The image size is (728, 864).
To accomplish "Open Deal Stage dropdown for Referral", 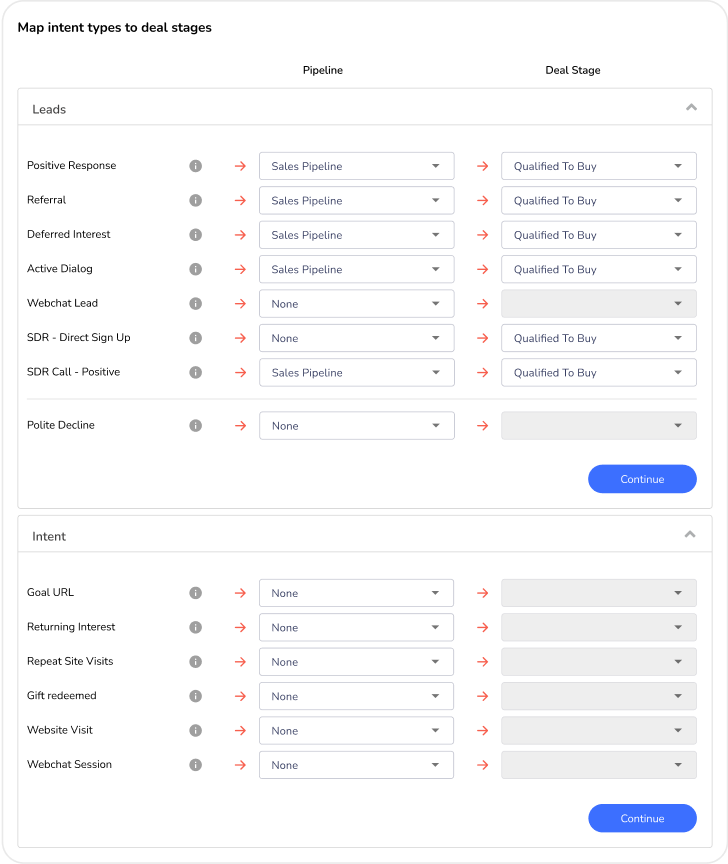I will [598, 200].
